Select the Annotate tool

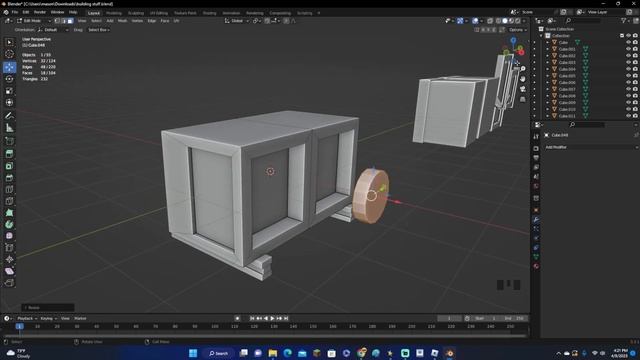pos(9,116)
